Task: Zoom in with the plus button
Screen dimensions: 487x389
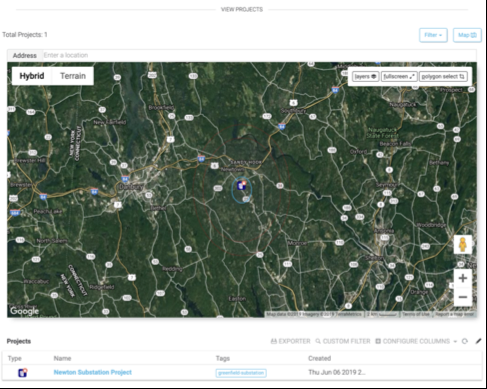Action: click(463, 278)
